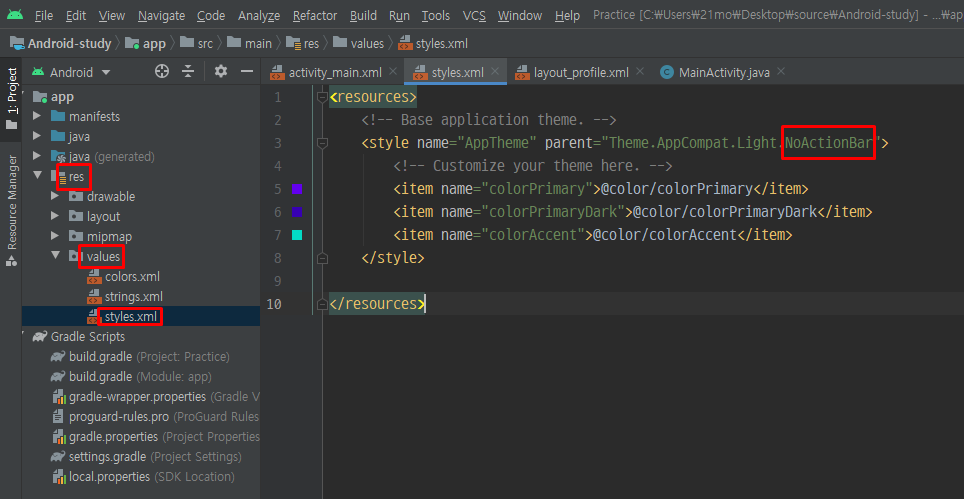
Task: Open gradle.properties file
Action: coord(156,437)
